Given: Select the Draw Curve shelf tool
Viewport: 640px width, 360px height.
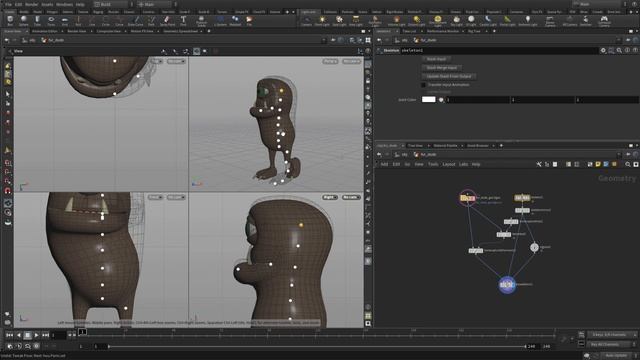Looking at the screenshot, I should click(x=136, y=21).
